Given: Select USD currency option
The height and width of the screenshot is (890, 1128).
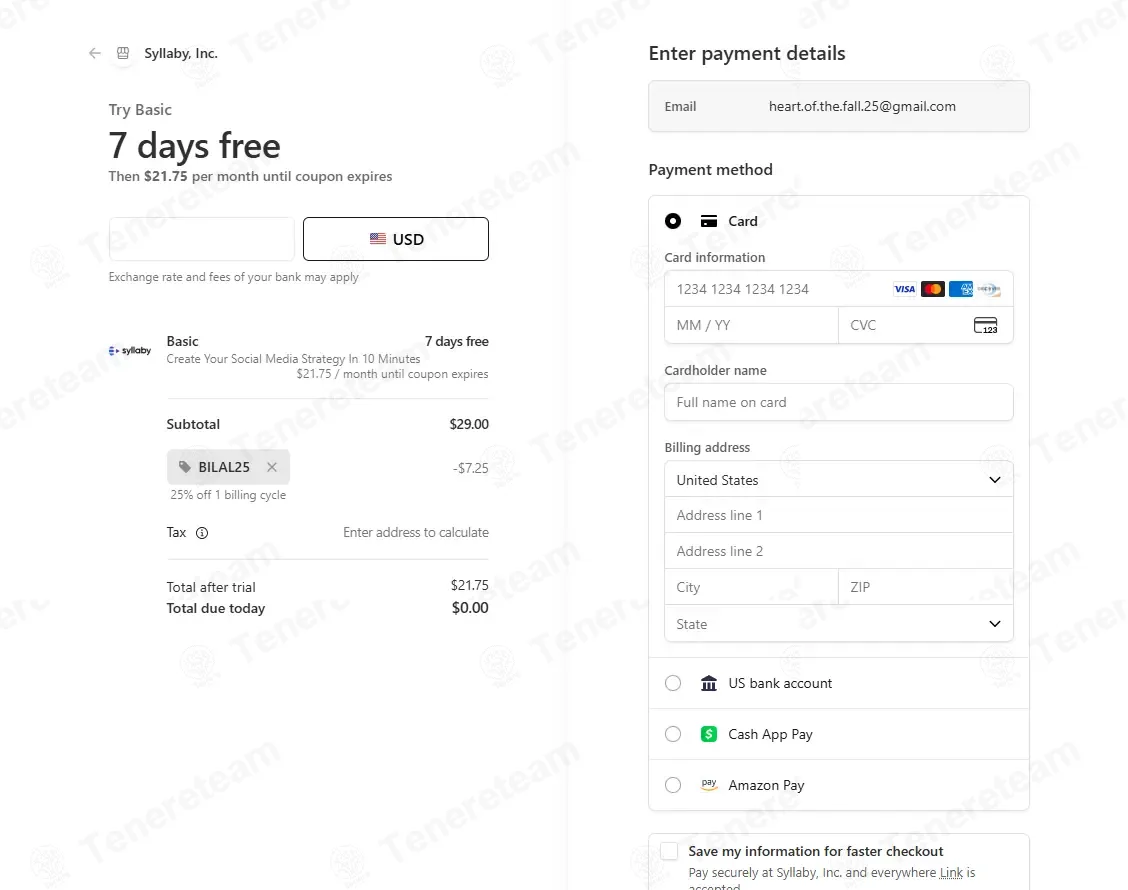Looking at the screenshot, I should tap(396, 239).
